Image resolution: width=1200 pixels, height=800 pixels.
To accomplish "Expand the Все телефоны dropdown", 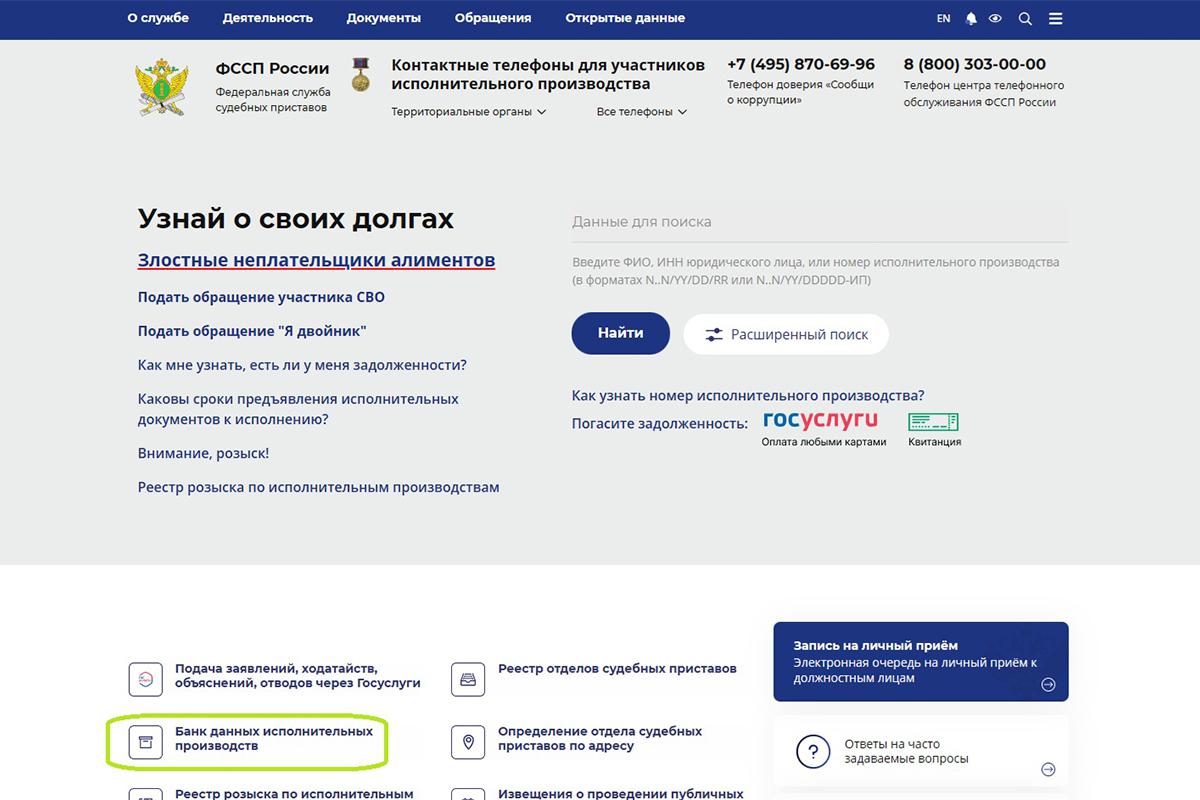I will pyautogui.click(x=644, y=112).
